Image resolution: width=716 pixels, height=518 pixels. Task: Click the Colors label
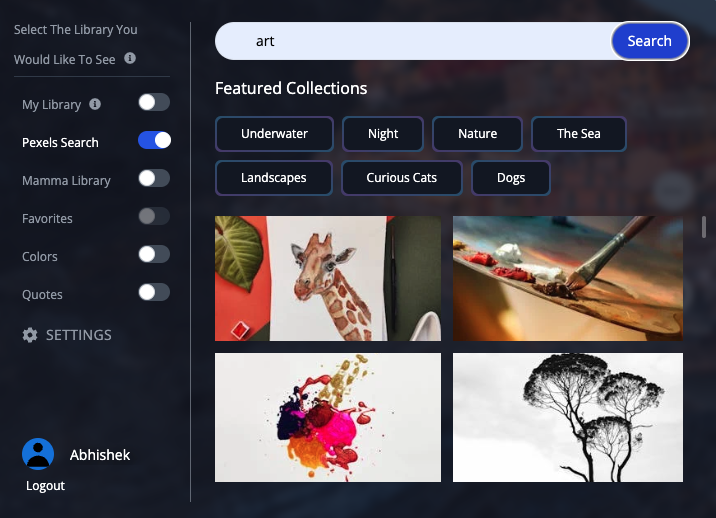pos(40,256)
